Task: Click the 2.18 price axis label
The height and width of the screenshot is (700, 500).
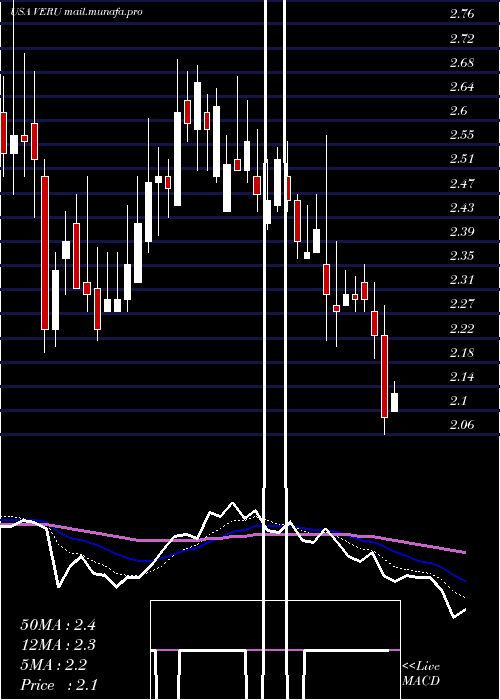Action: click(462, 353)
